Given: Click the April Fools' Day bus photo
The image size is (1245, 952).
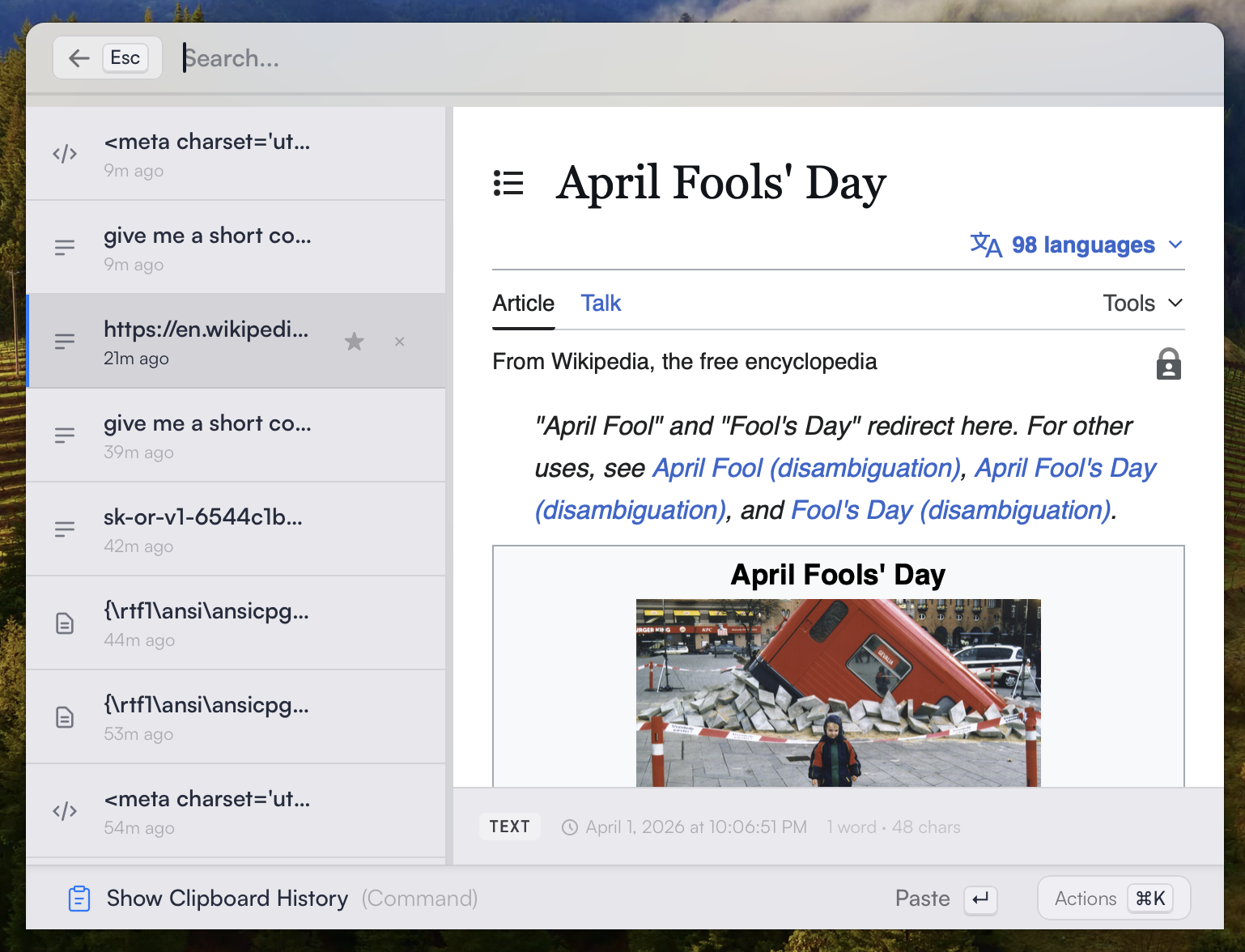Looking at the screenshot, I should point(838,693).
